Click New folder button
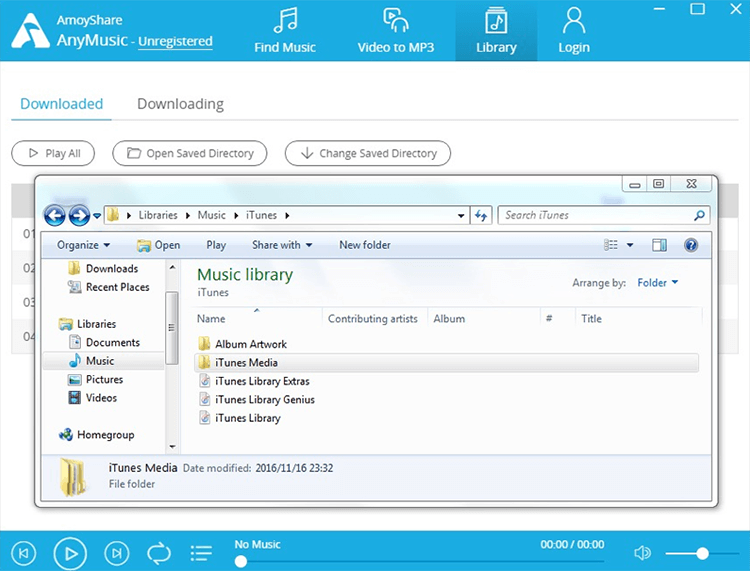 pos(364,245)
